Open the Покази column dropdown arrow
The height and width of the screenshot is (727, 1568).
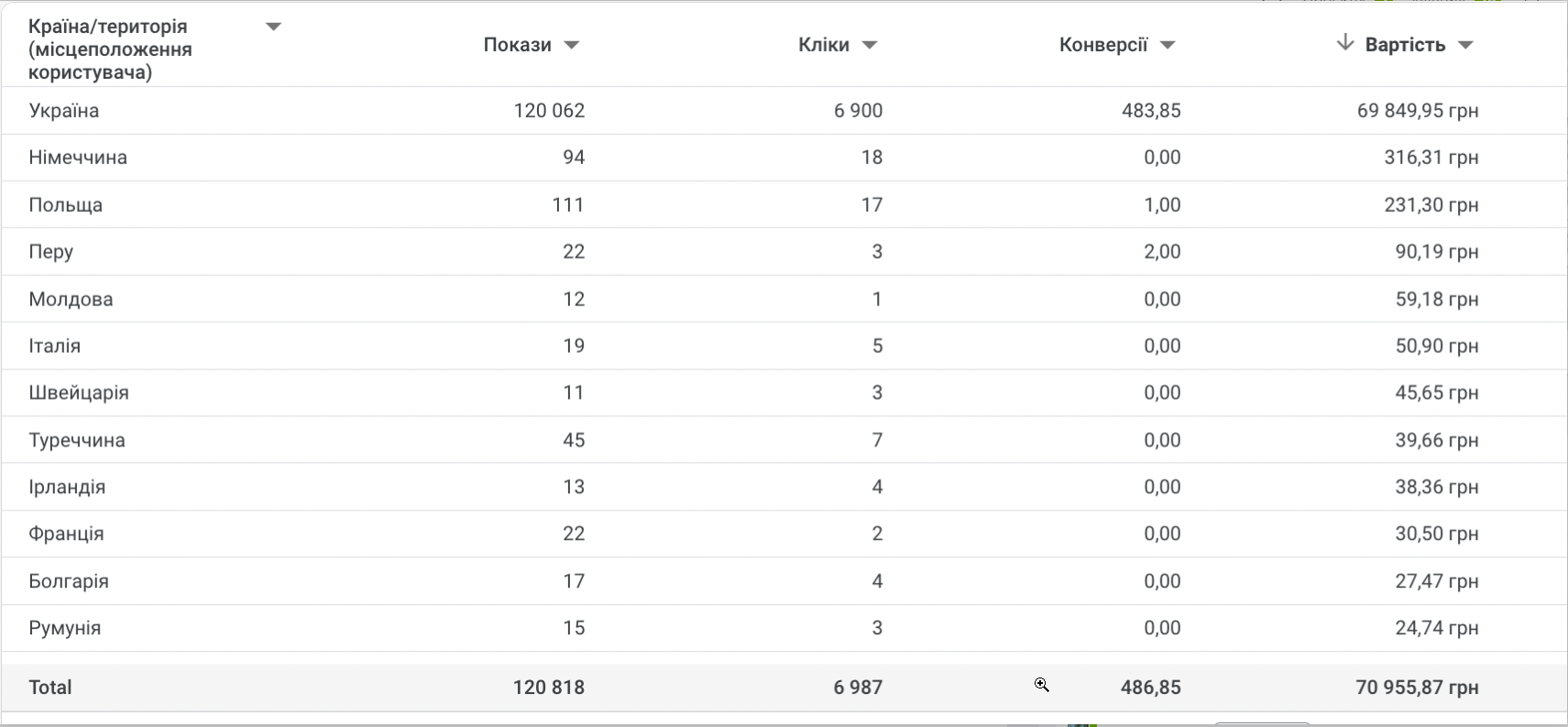coord(572,45)
